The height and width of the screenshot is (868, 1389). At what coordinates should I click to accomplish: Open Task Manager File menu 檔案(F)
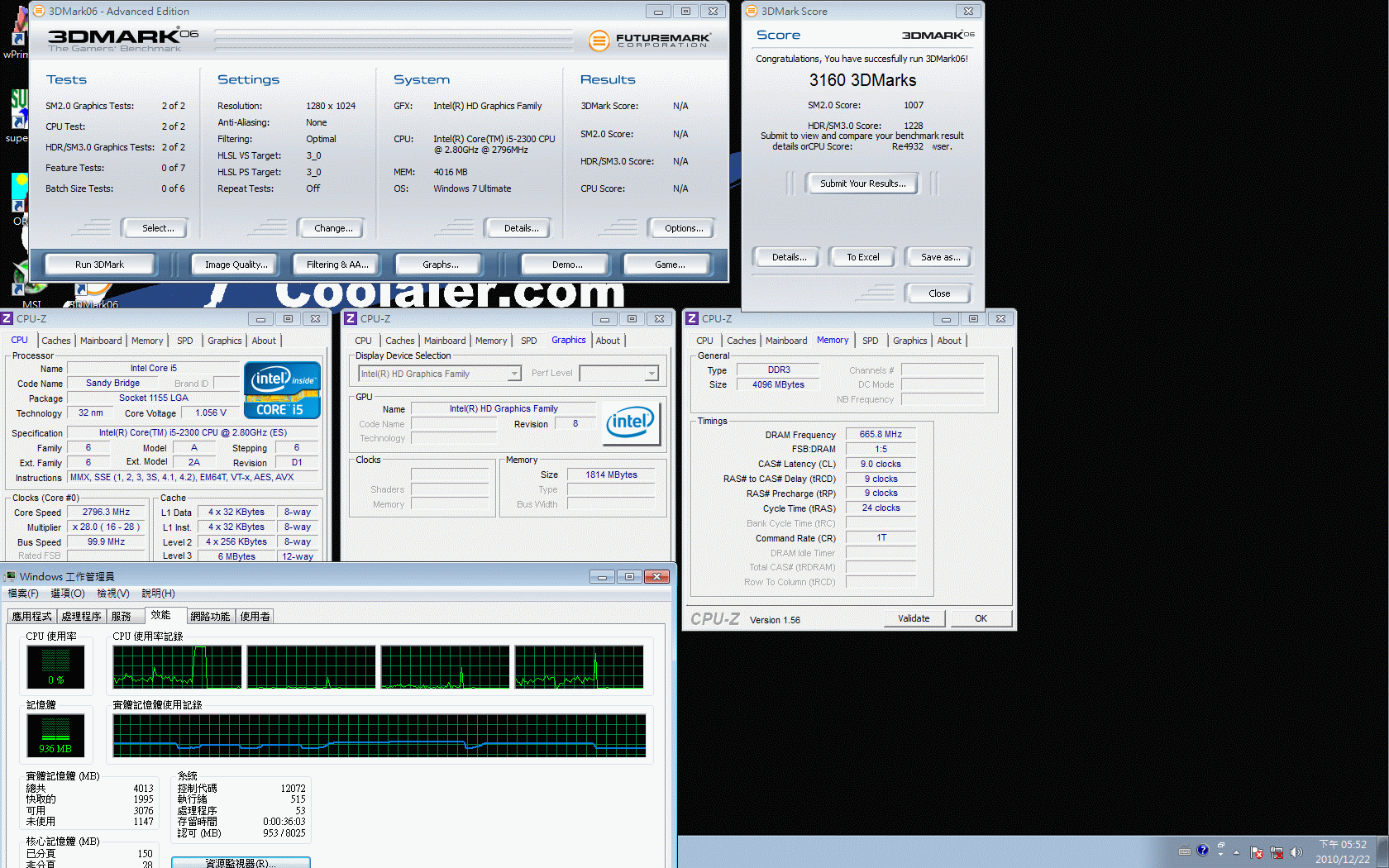coord(23,594)
